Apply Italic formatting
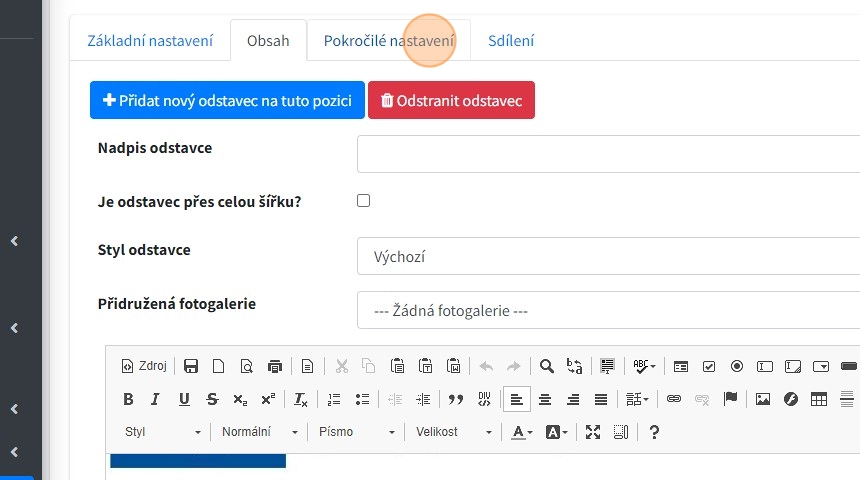This screenshot has width=860, height=480. tap(155, 399)
